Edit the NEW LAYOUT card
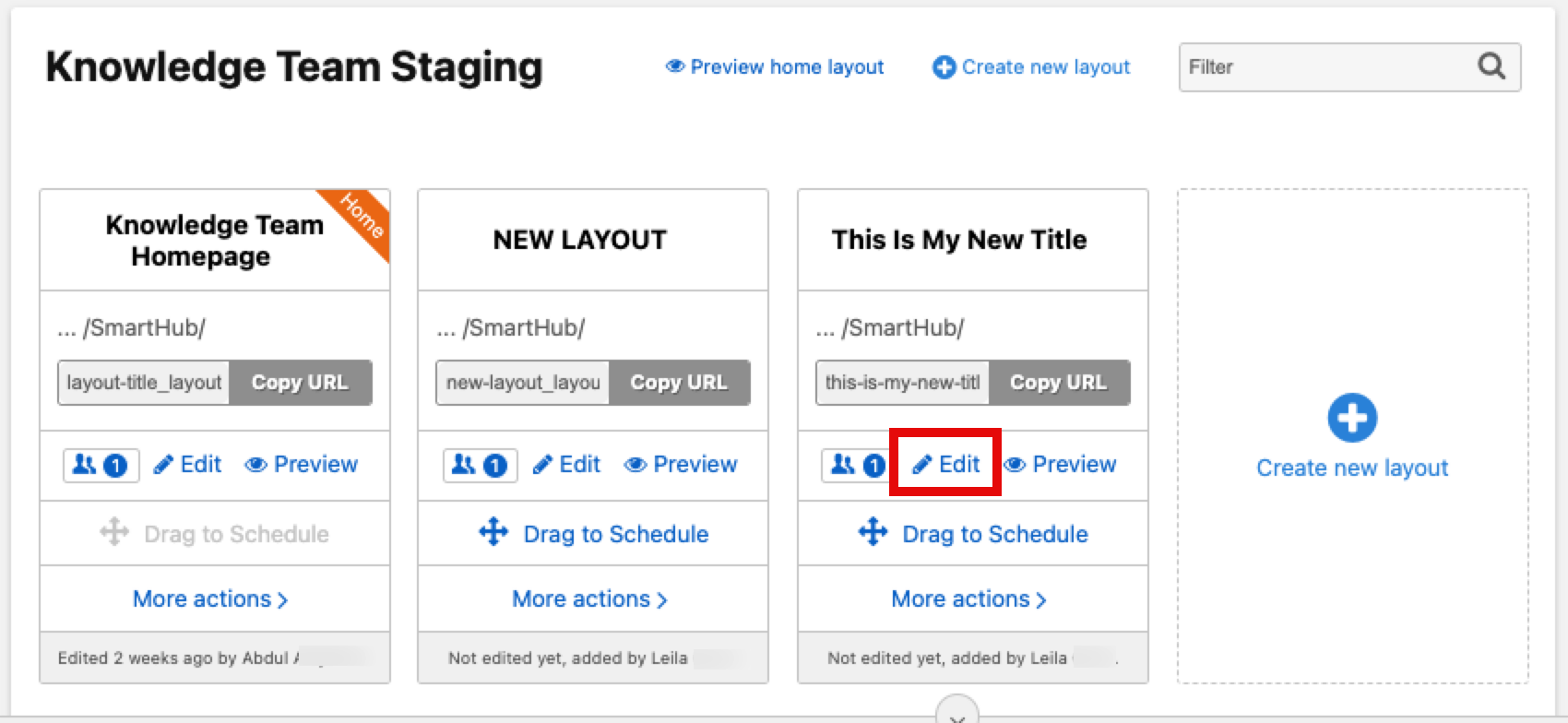Viewport: 1568px width, 723px height. click(567, 465)
